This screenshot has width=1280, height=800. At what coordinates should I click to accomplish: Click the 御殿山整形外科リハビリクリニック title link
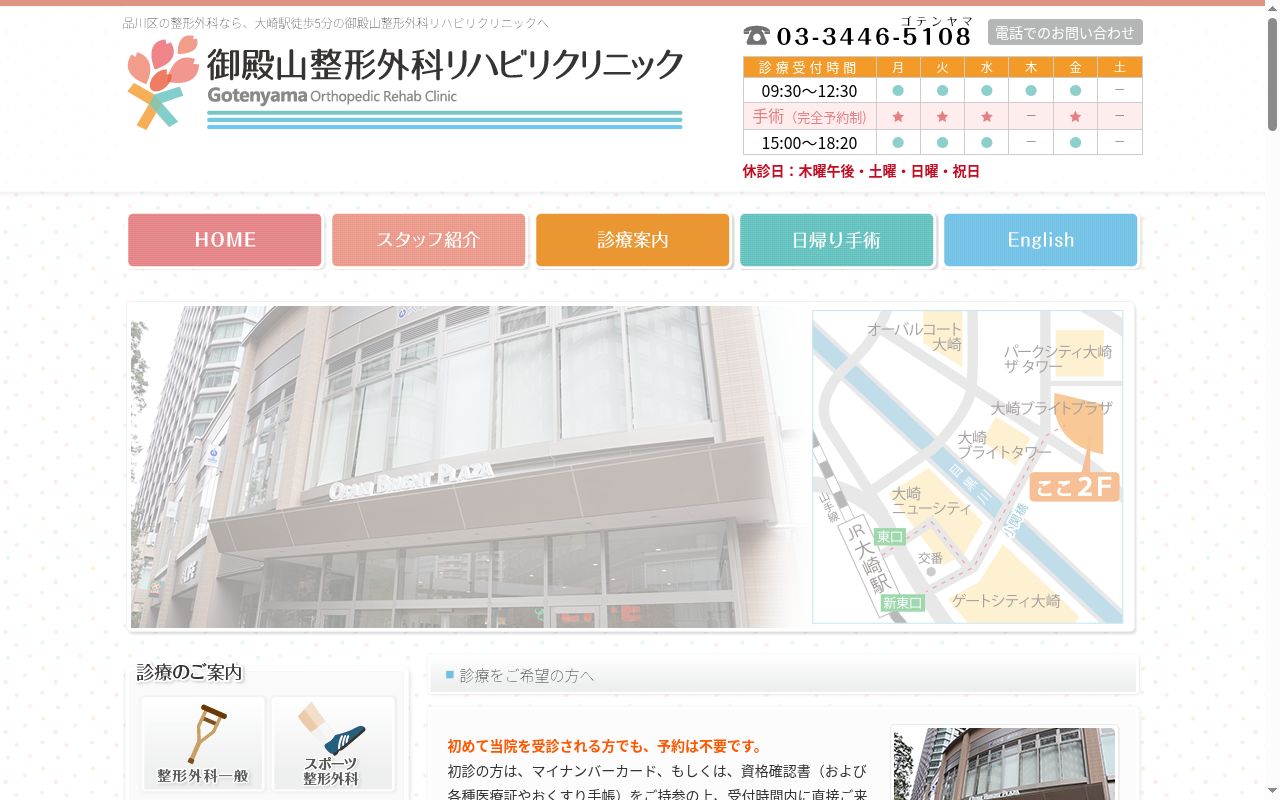tap(445, 65)
